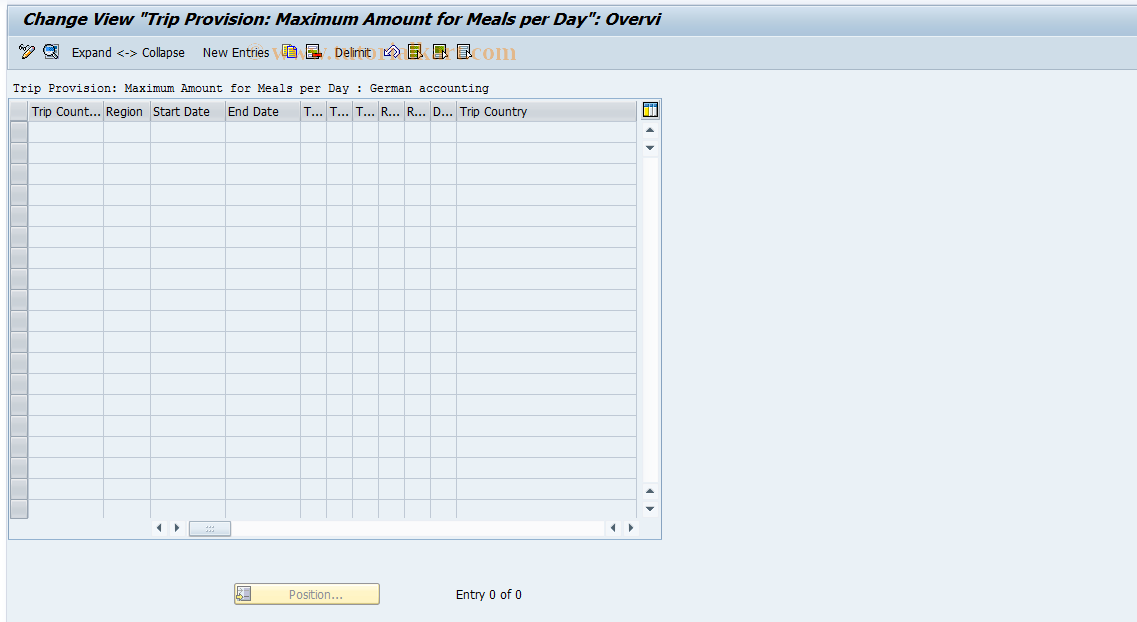Click the Trip Country column header
This screenshot has width=1137, height=622.
click(547, 112)
